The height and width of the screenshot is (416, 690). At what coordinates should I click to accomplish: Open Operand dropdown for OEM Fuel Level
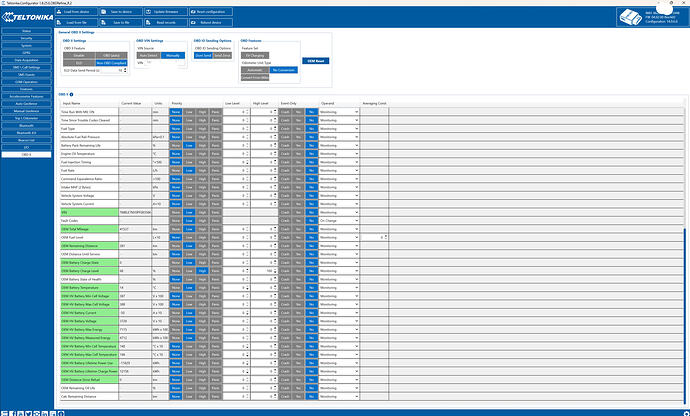(339, 237)
